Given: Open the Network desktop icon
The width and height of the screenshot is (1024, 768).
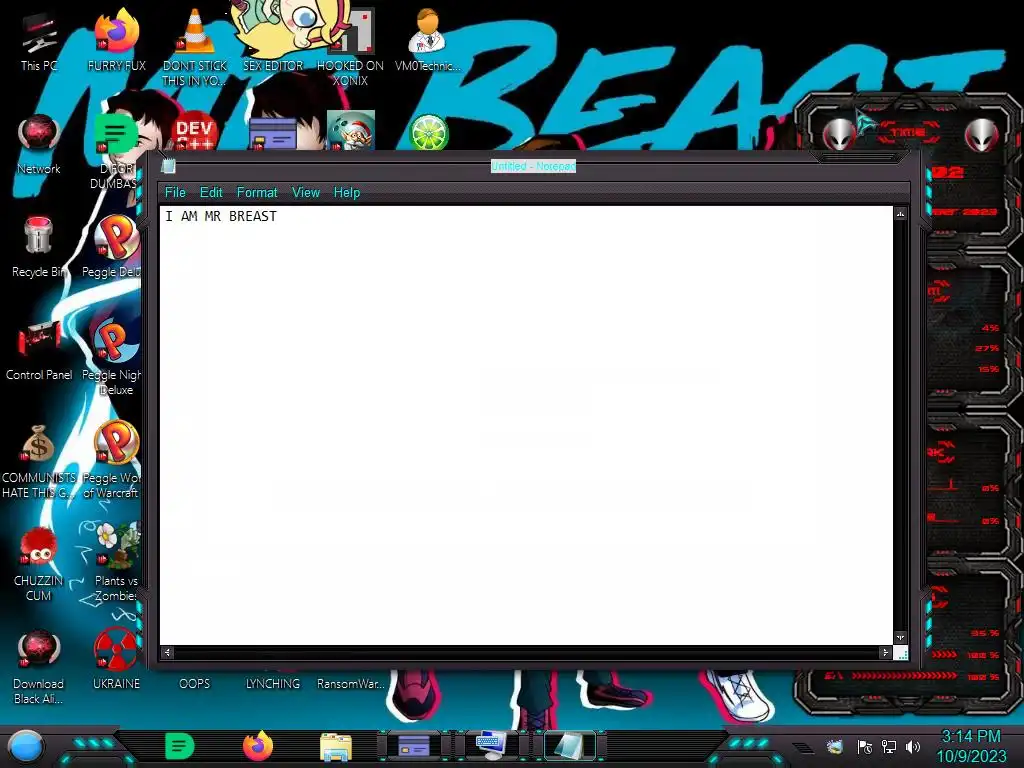Looking at the screenshot, I should (x=39, y=144).
